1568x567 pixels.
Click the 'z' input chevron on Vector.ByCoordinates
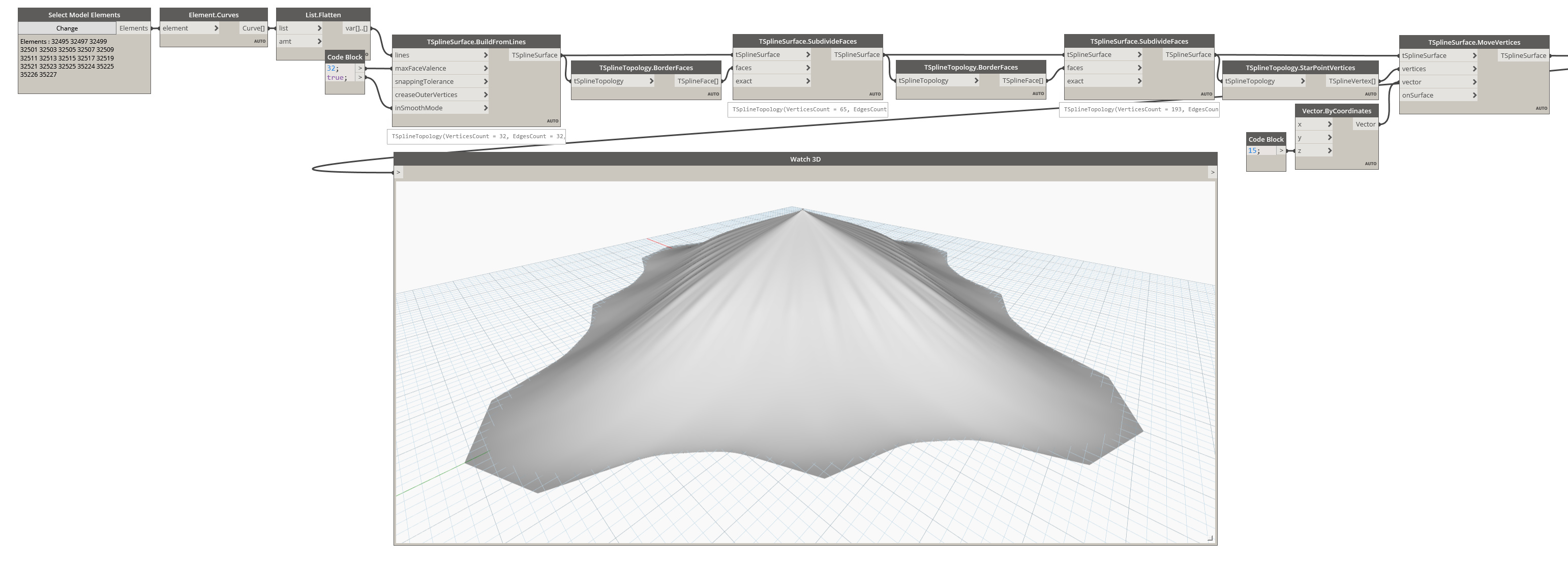point(1330,150)
